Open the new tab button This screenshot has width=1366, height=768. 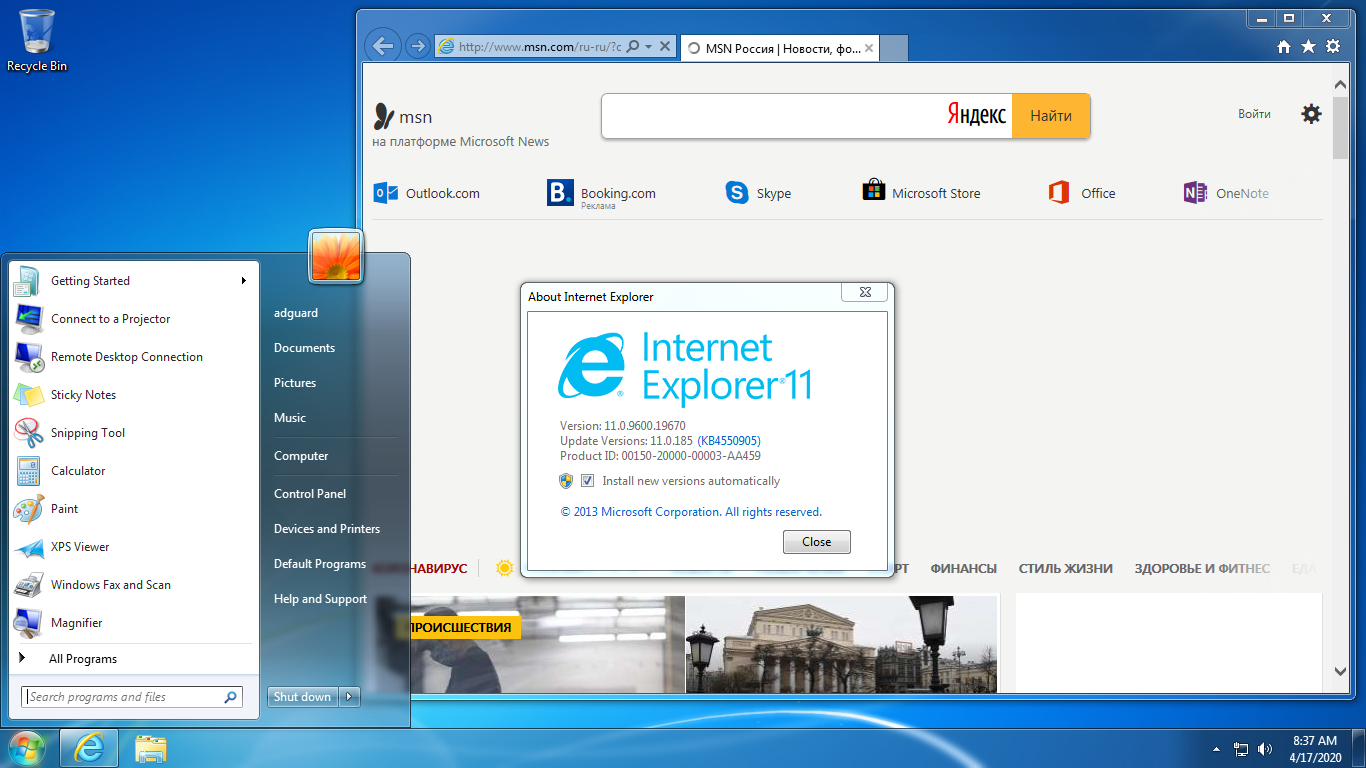[894, 47]
